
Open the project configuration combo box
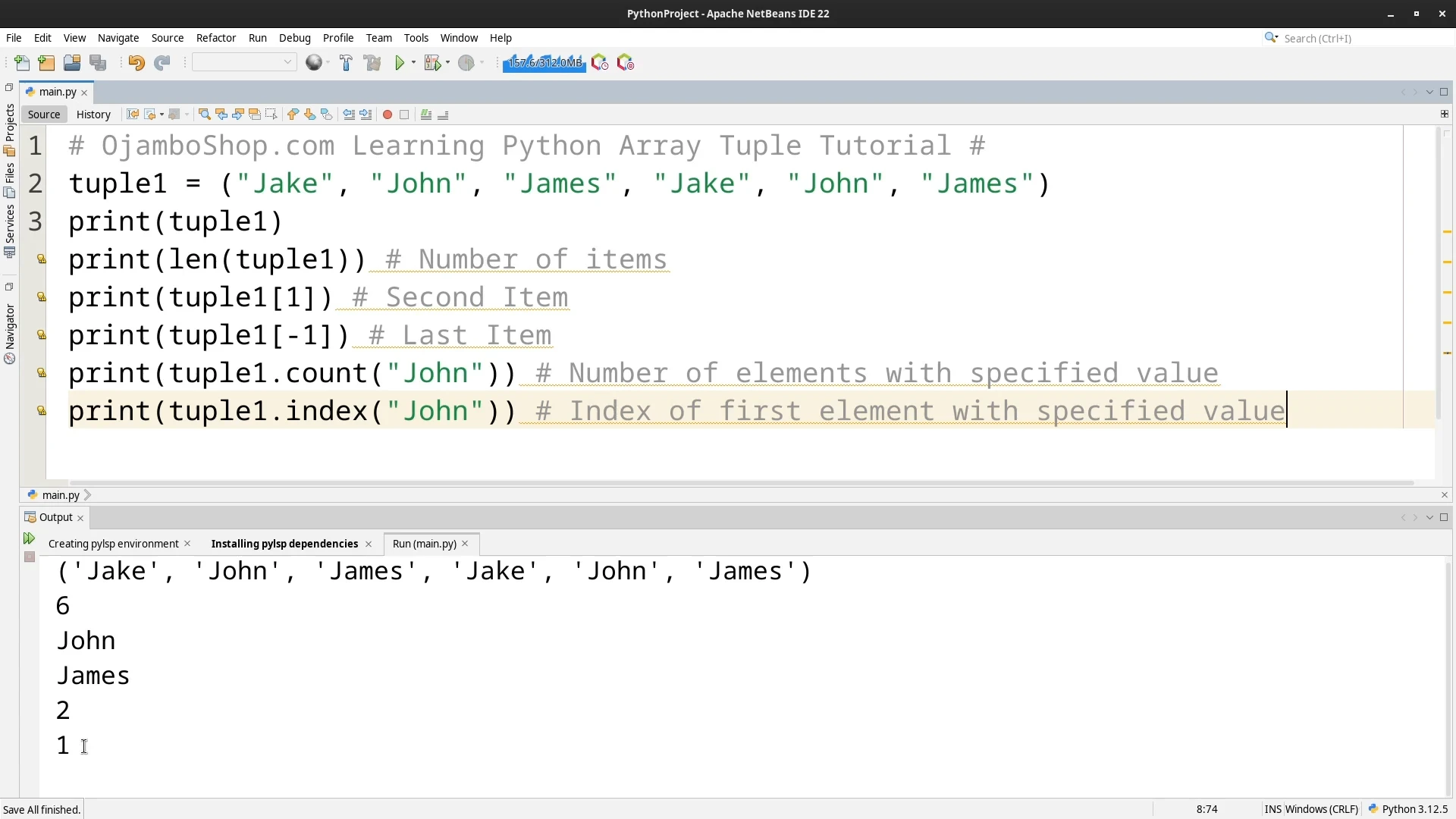click(244, 62)
